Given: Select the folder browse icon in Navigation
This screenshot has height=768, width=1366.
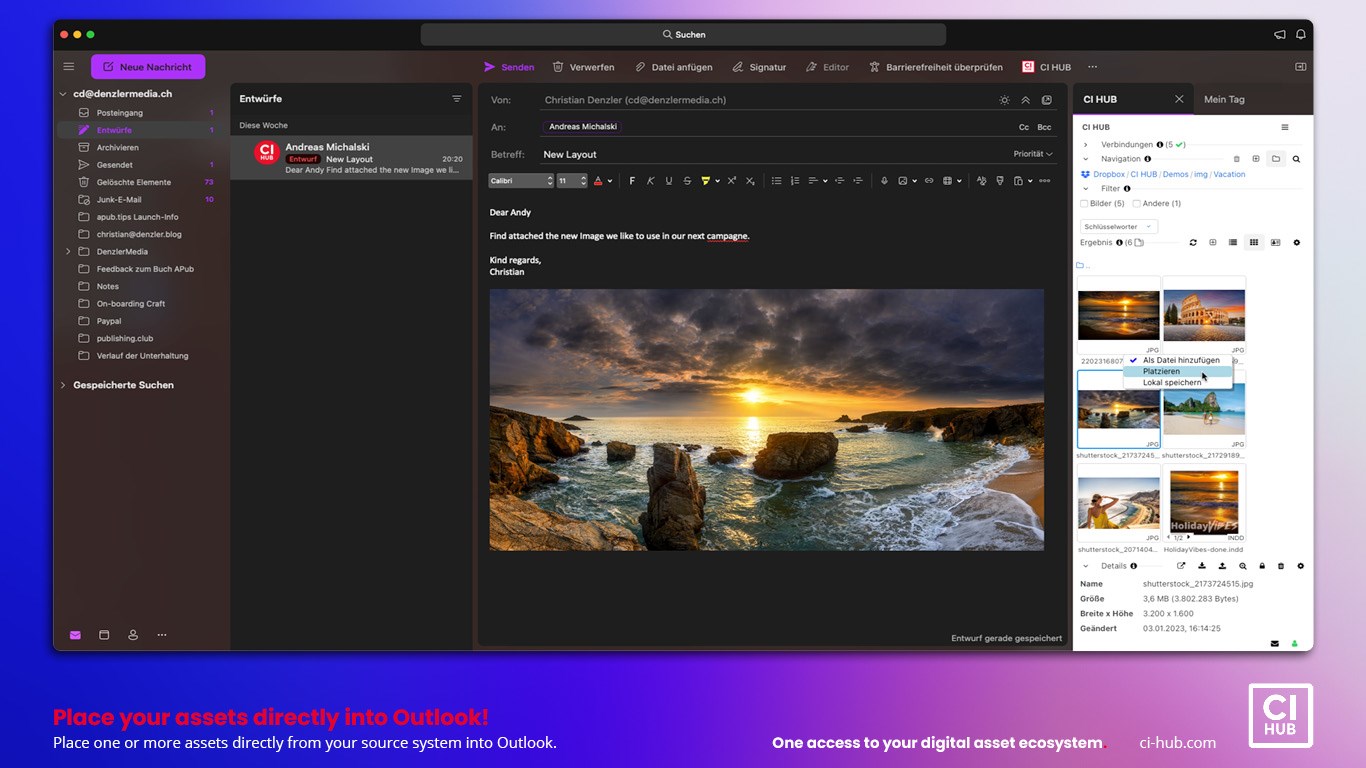Looking at the screenshot, I should [x=1276, y=159].
